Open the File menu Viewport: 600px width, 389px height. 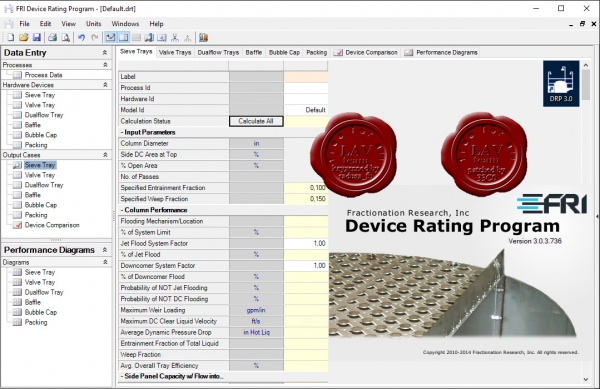tap(24, 24)
